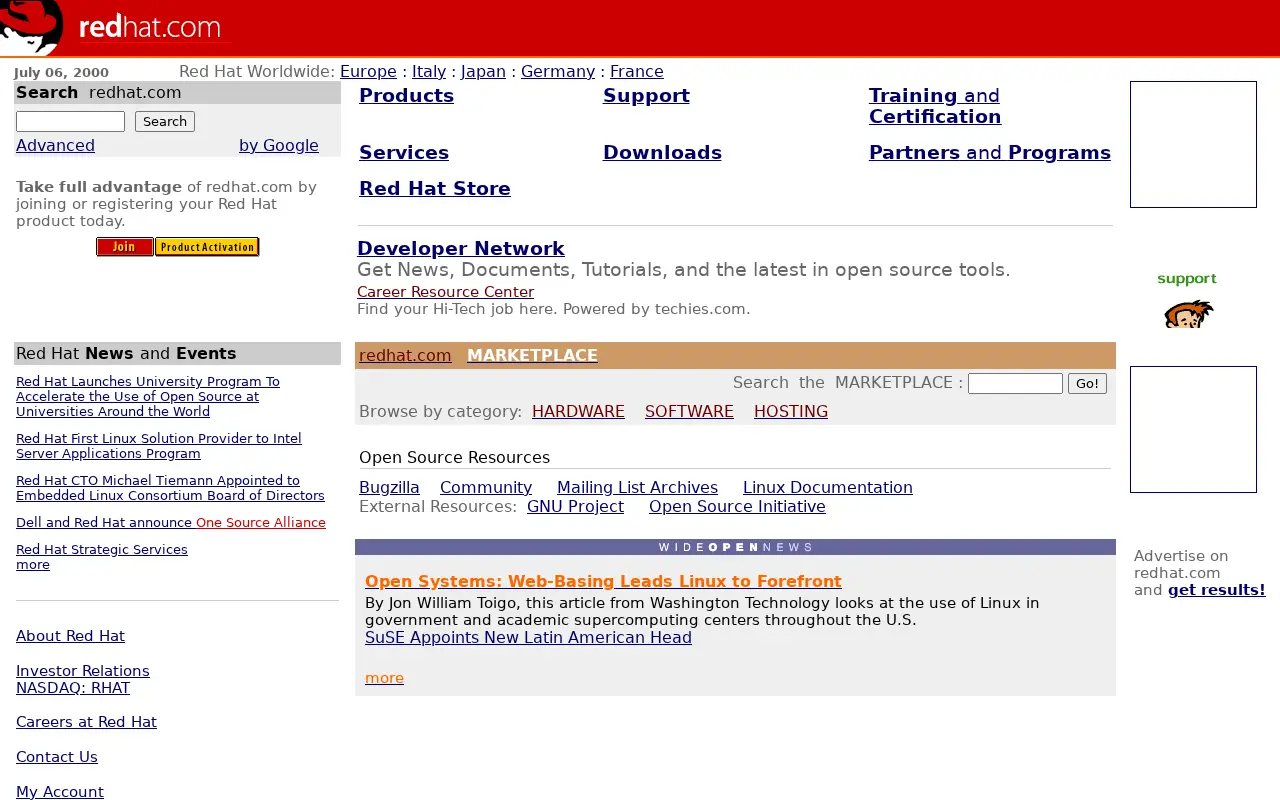Open Linux Documentation
1280x800 pixels.
click(828, 487)
